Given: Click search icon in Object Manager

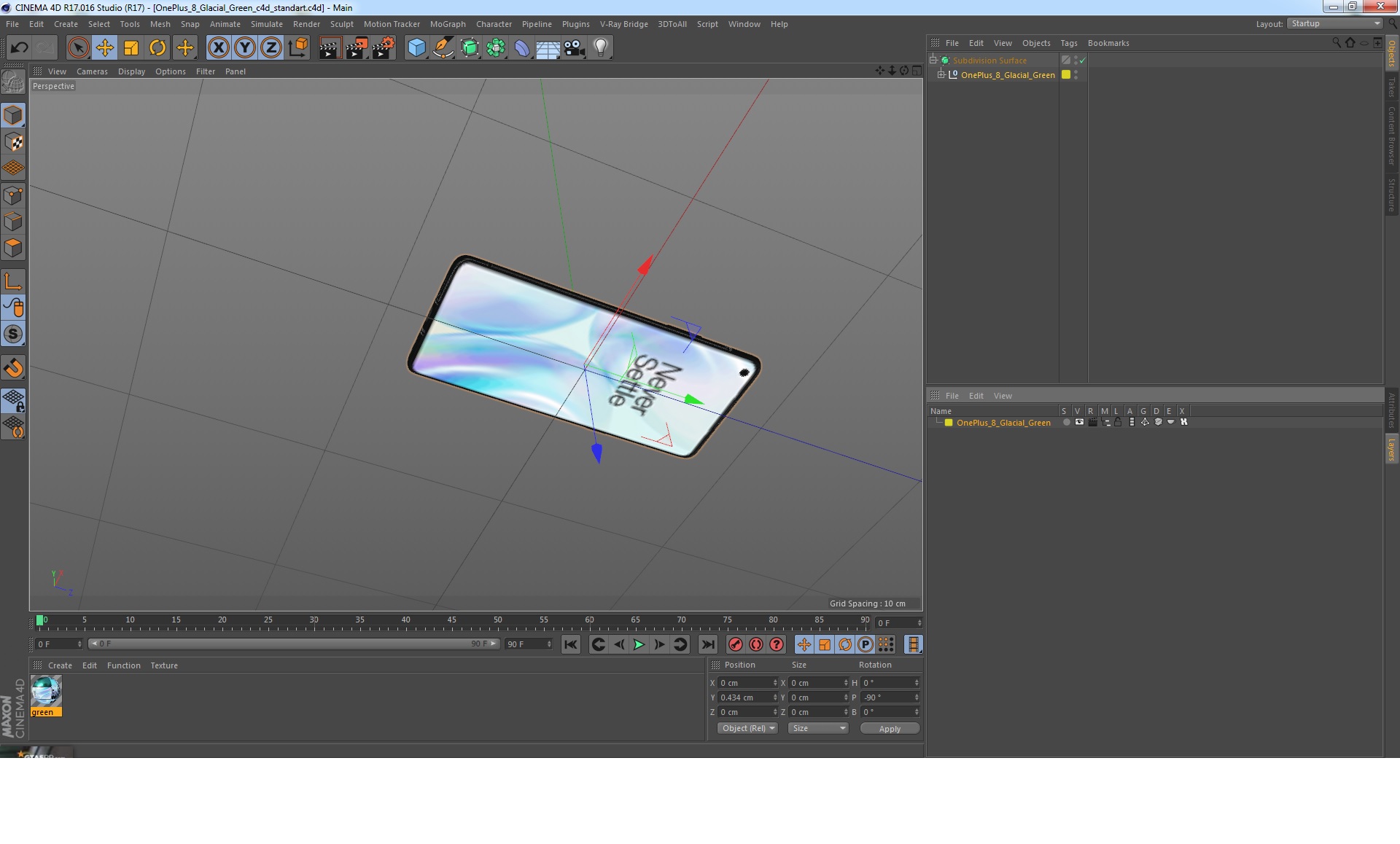Looking at the screenshot, I should [1336, 43].
